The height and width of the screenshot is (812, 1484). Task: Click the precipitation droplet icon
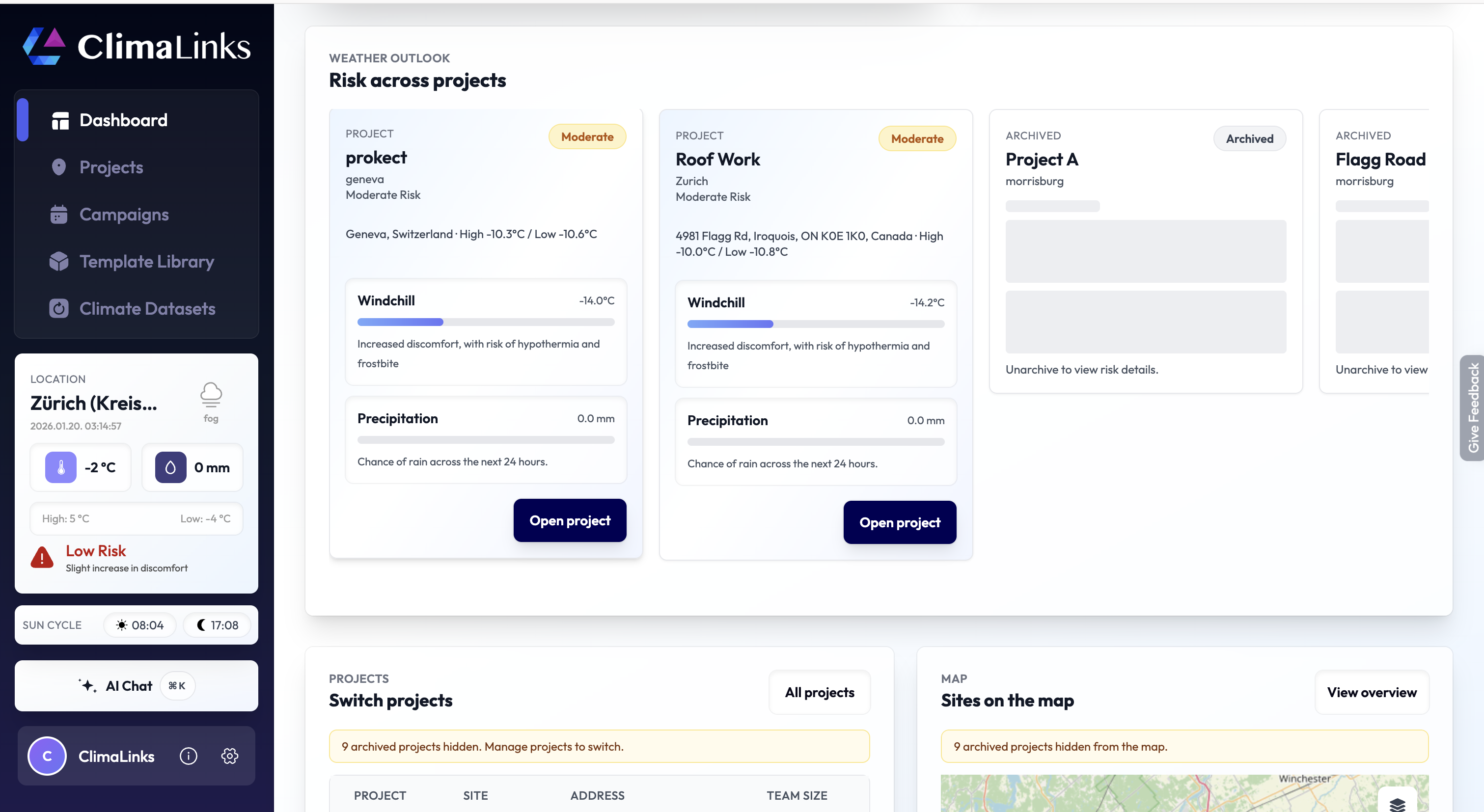170,467
